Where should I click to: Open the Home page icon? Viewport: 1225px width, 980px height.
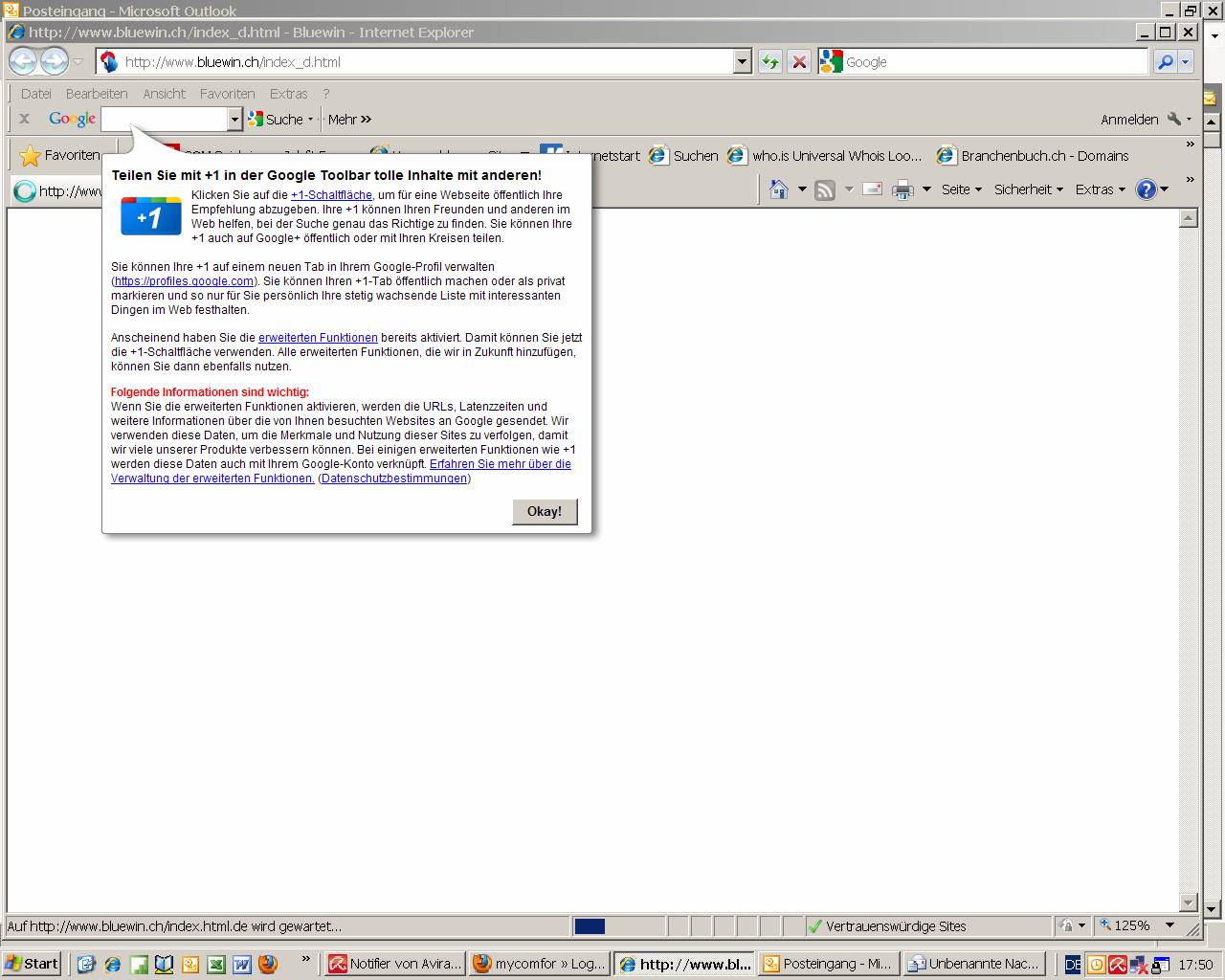point(779,189)
